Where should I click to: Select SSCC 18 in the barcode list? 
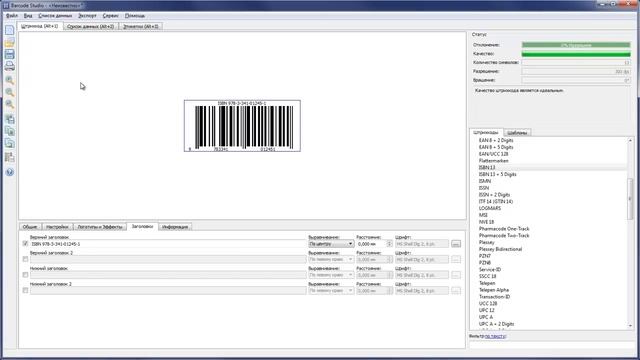[487, 276]
